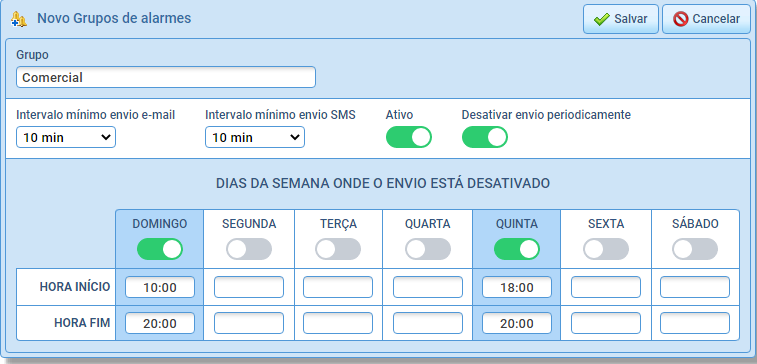Enable the Sábado day toggle

[x=695, y=249]
